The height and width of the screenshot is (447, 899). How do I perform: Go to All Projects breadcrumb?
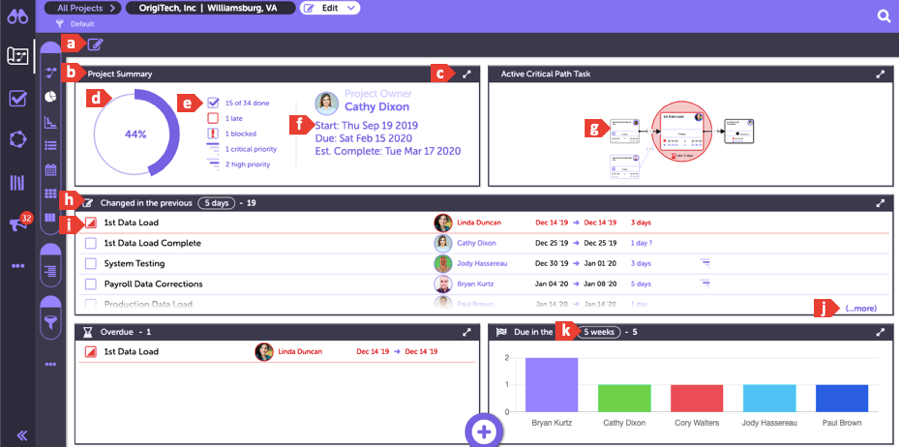click(x=81, y=8)
